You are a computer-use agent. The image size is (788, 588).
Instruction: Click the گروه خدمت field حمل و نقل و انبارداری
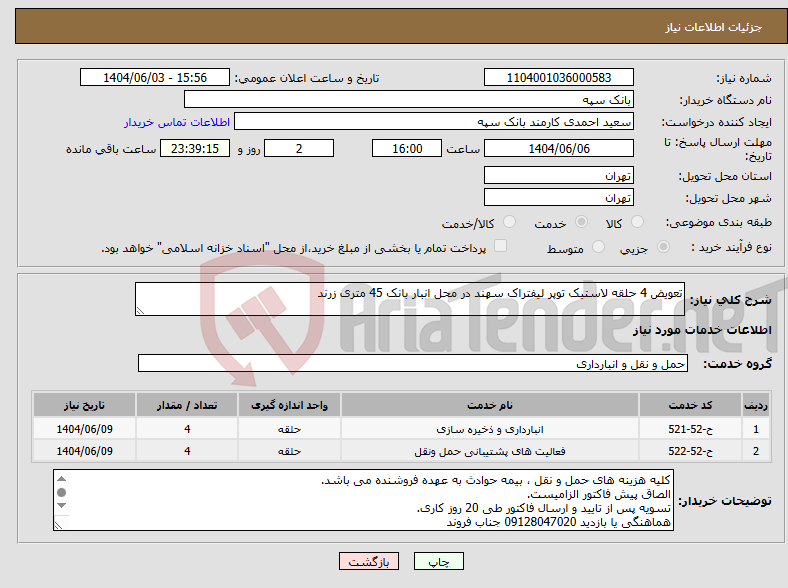pyautogui.click(x=413, y=363)
